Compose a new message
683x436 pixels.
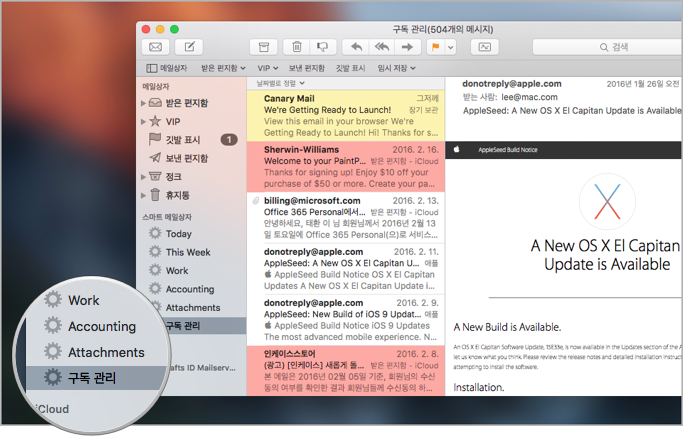point(189,47)
